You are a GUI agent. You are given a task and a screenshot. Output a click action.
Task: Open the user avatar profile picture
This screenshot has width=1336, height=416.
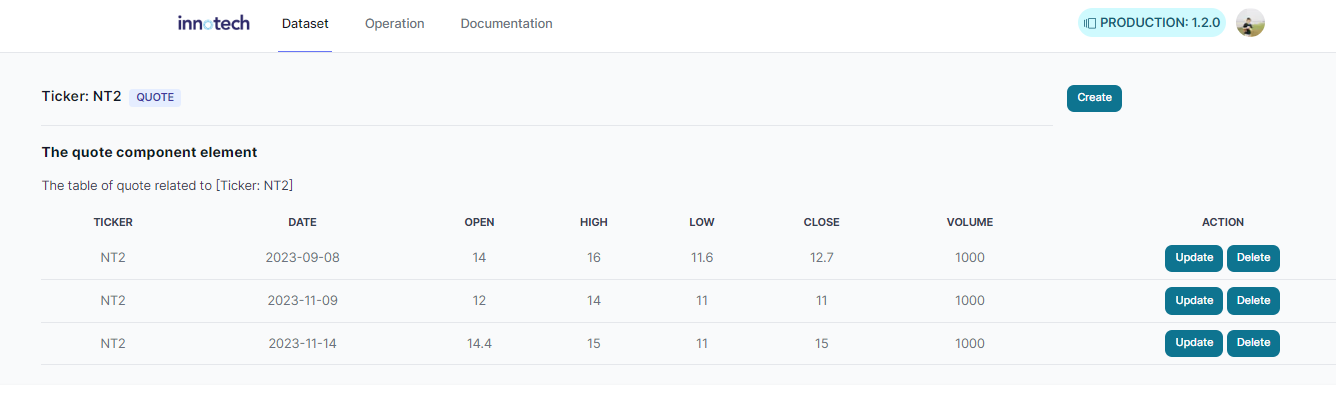coord(1250,23)
